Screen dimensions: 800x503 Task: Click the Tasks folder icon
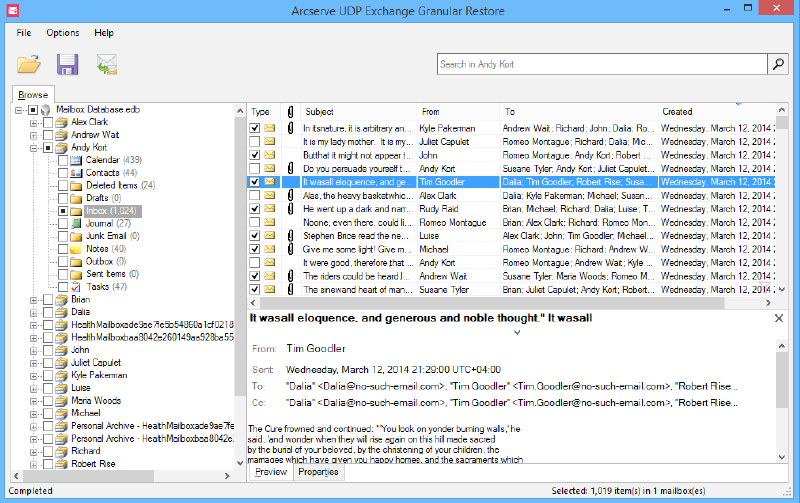point(76,287)
